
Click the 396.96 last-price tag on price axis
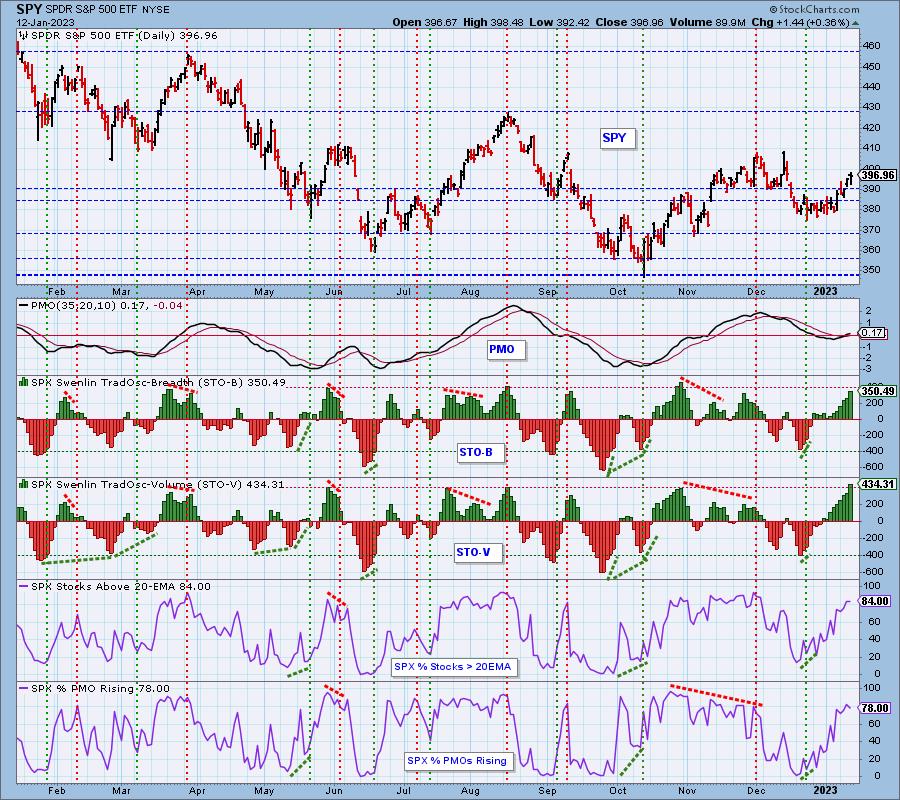879,175
